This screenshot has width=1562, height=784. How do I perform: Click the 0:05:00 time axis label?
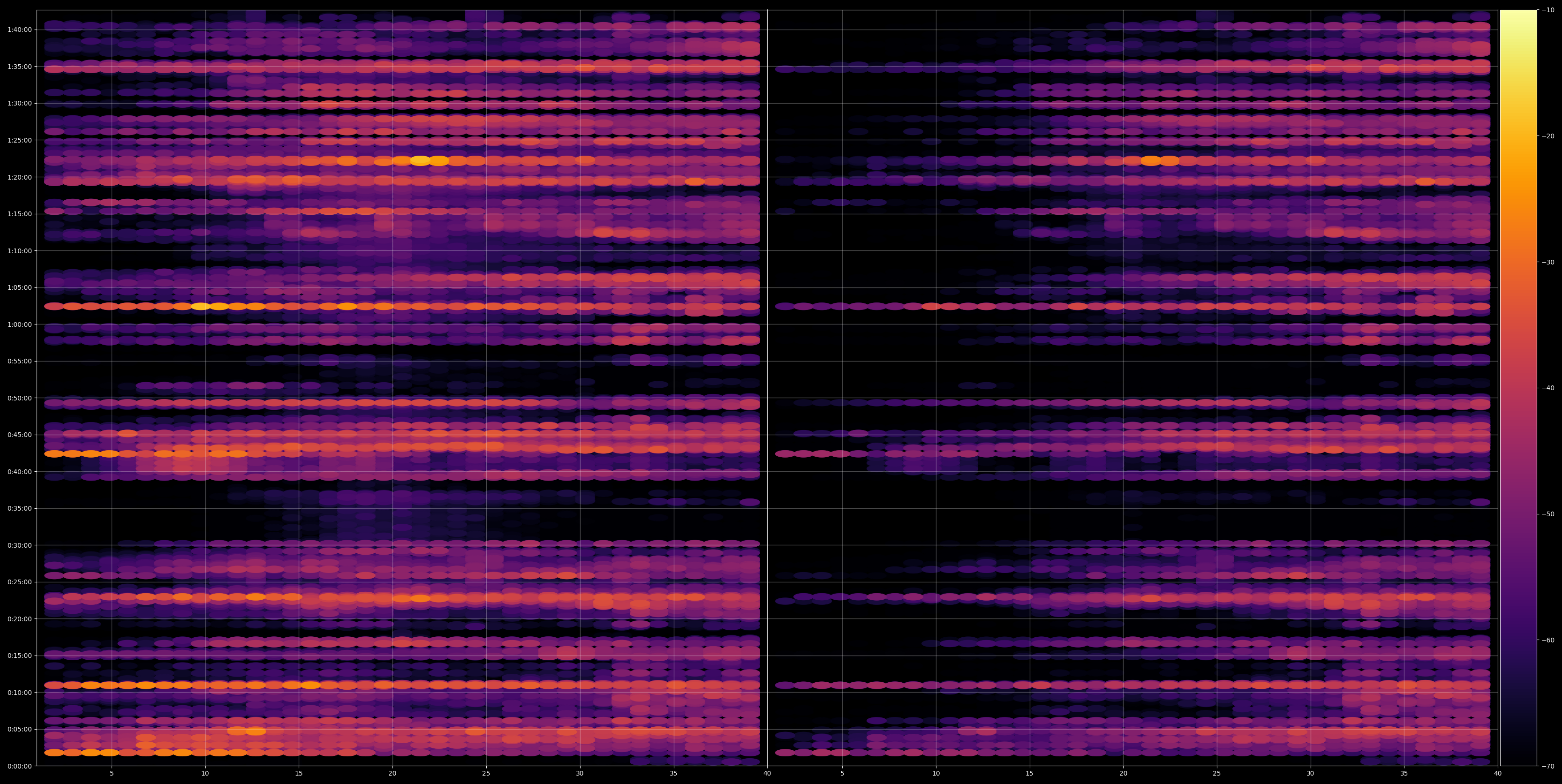tap(19, 730)
